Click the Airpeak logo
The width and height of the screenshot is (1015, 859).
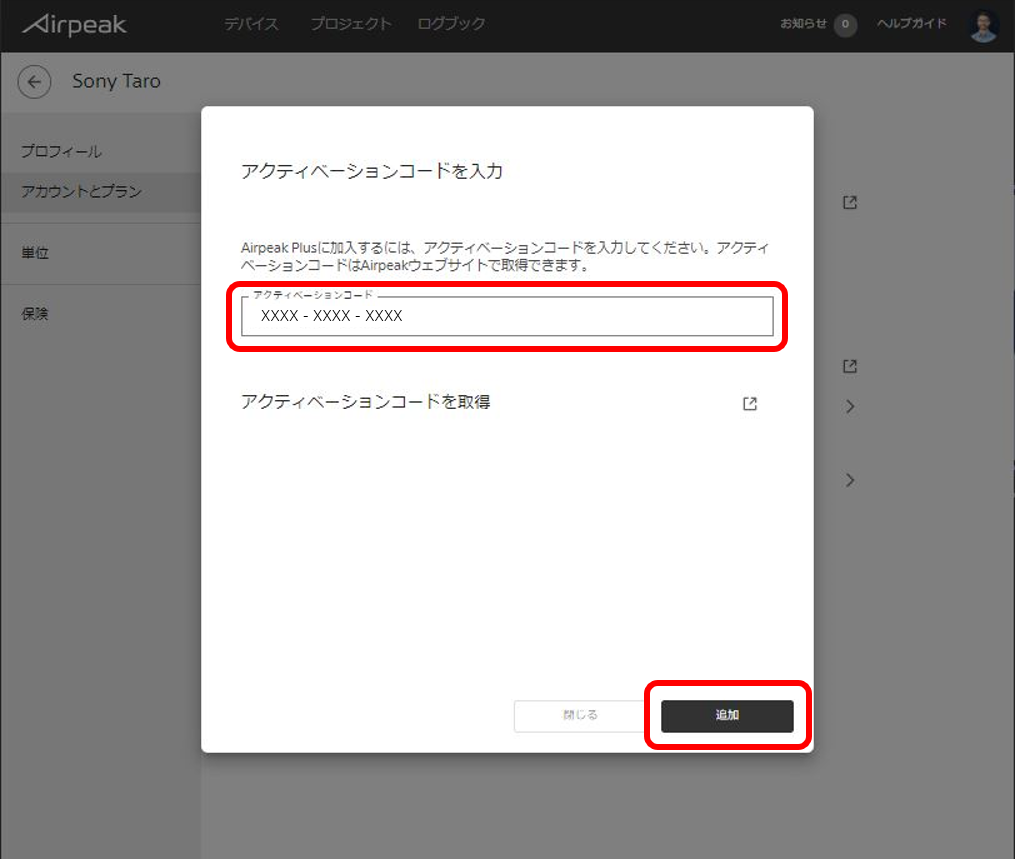click(74, 25)
